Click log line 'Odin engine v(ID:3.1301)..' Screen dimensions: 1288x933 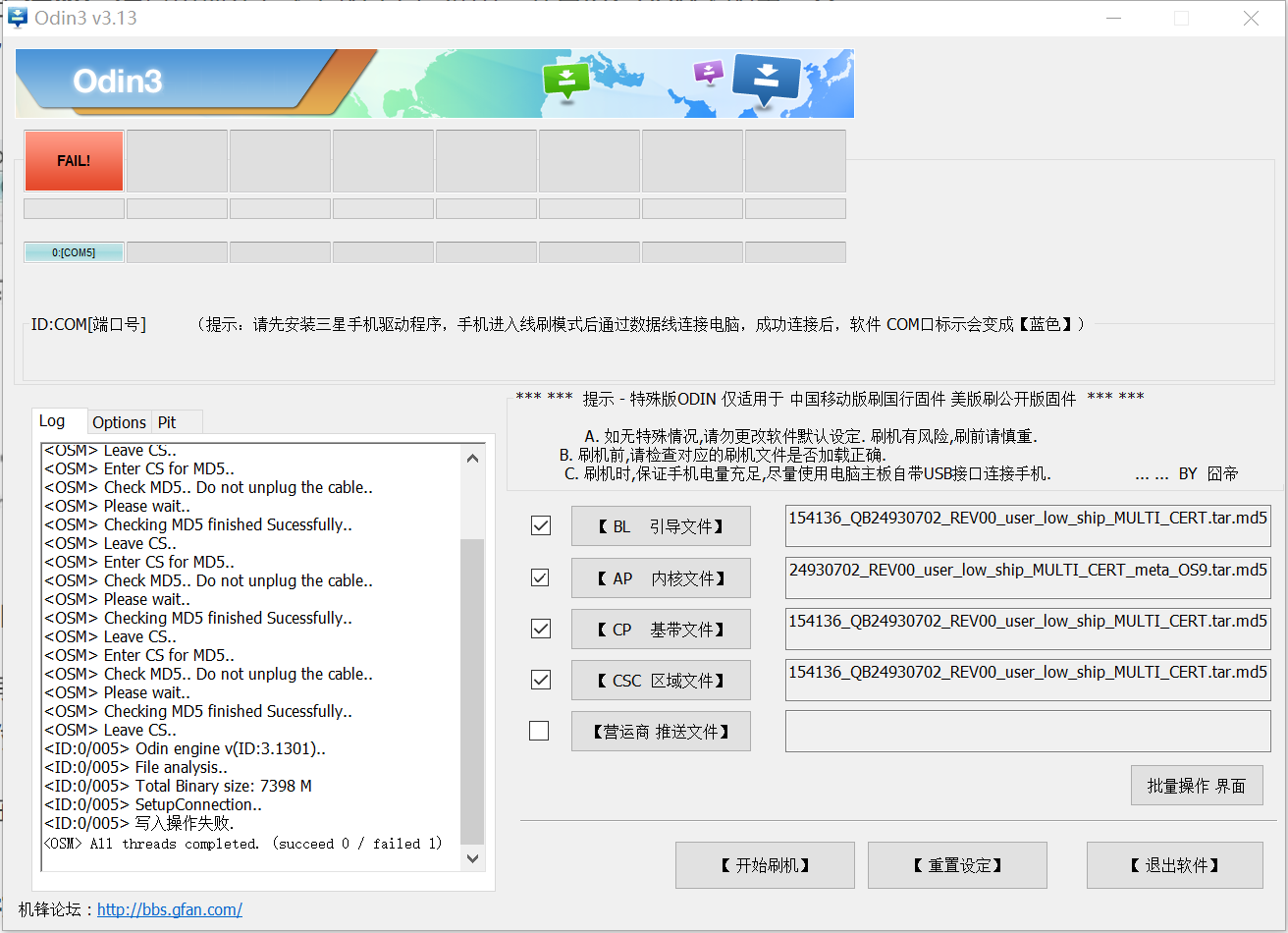(185, 748)
